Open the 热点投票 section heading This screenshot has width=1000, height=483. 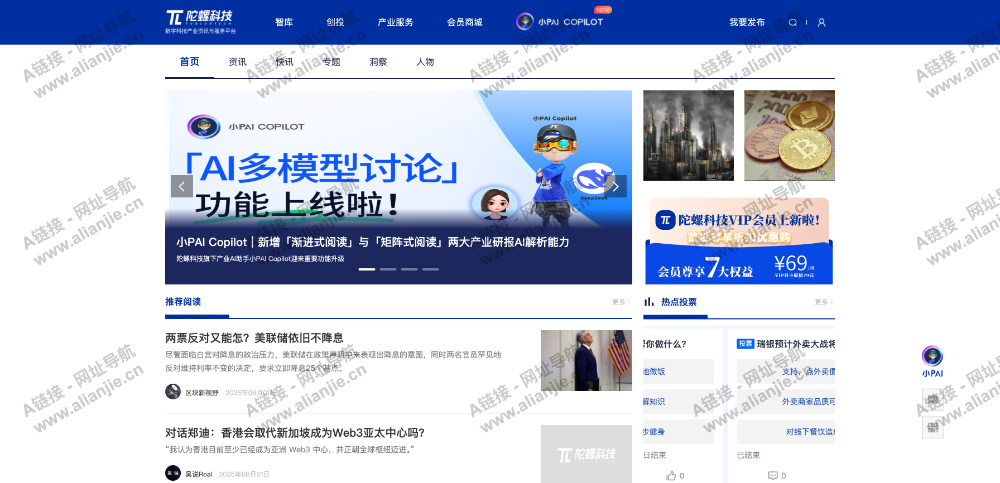(x=679, y=302)
